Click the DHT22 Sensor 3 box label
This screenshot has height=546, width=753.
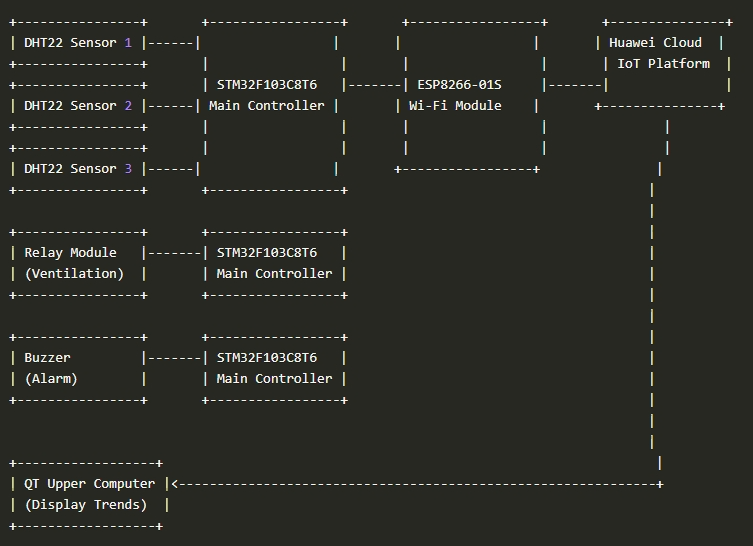coord(78,169)
